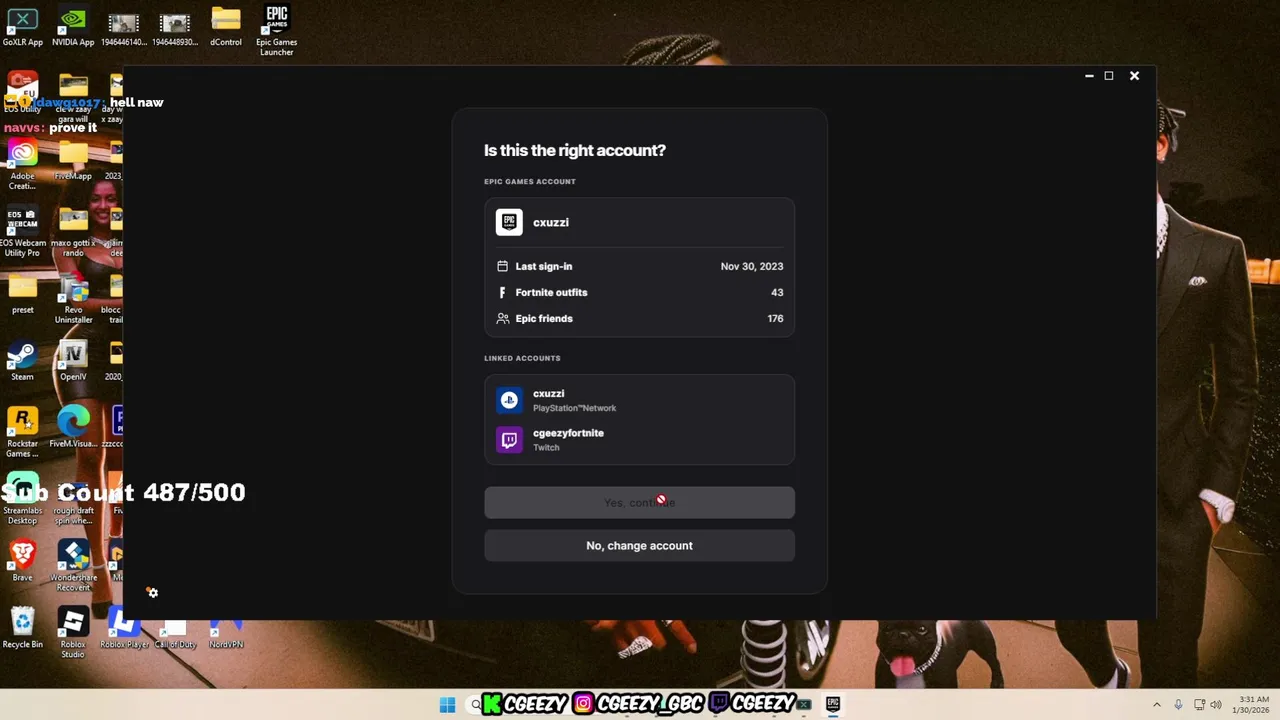
Task: Click the disabled Yes, continue button
Action: tap(639, 502)
